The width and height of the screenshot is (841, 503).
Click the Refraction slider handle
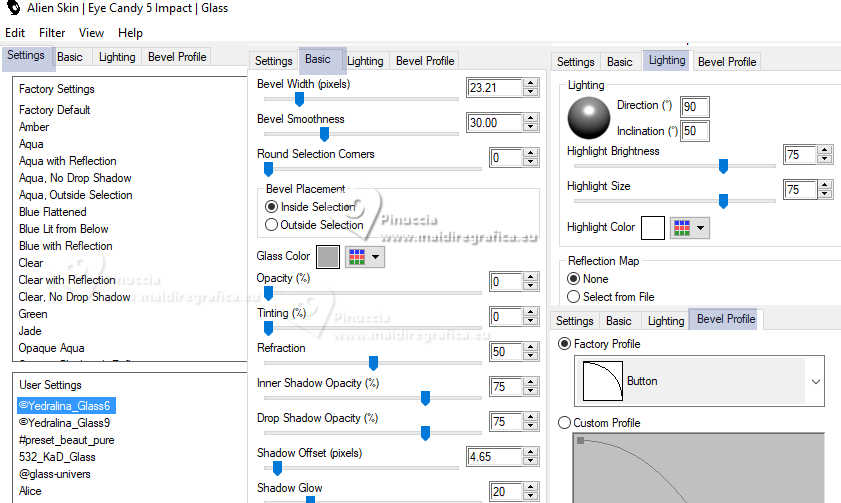pos(373,363)
